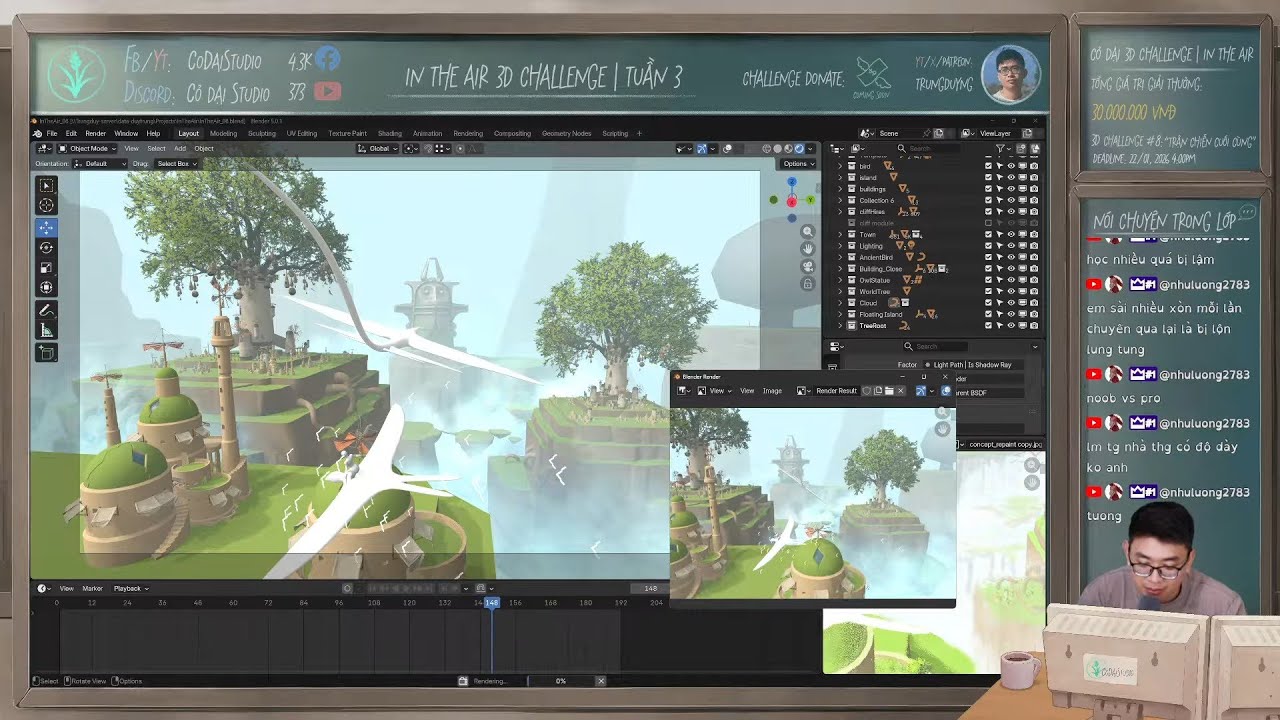
Task: Switch viewport to rendered shading mode
Action: coord(799,149)
